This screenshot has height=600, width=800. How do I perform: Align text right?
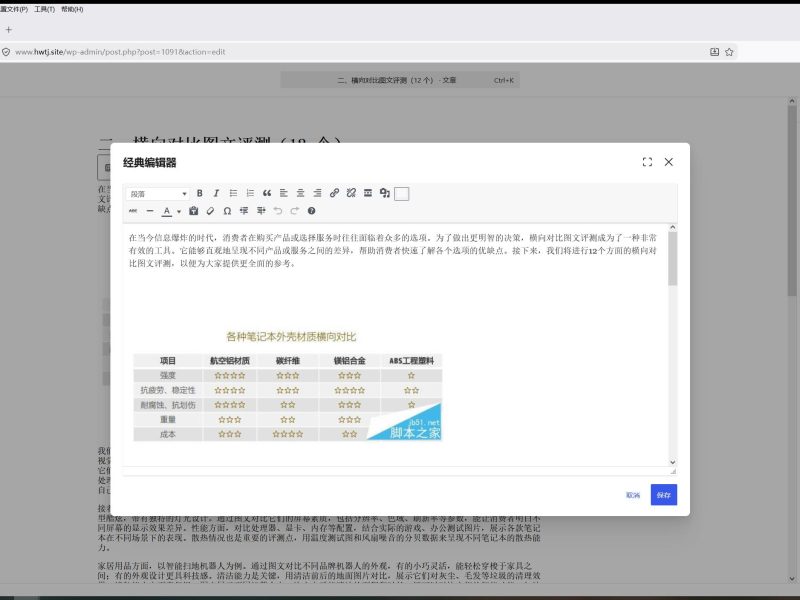coord(317,193)
